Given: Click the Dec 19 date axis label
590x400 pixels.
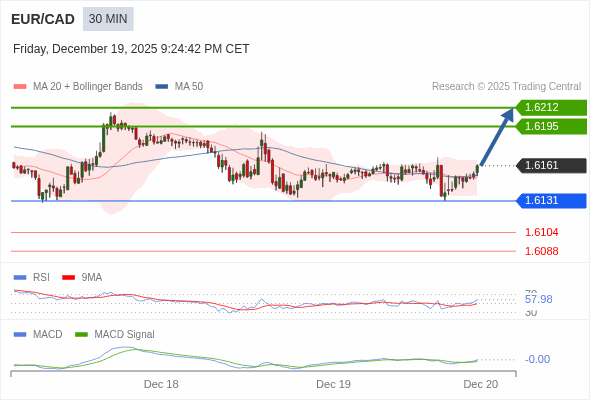Looking at the screenshot, I should click(333, 384).
